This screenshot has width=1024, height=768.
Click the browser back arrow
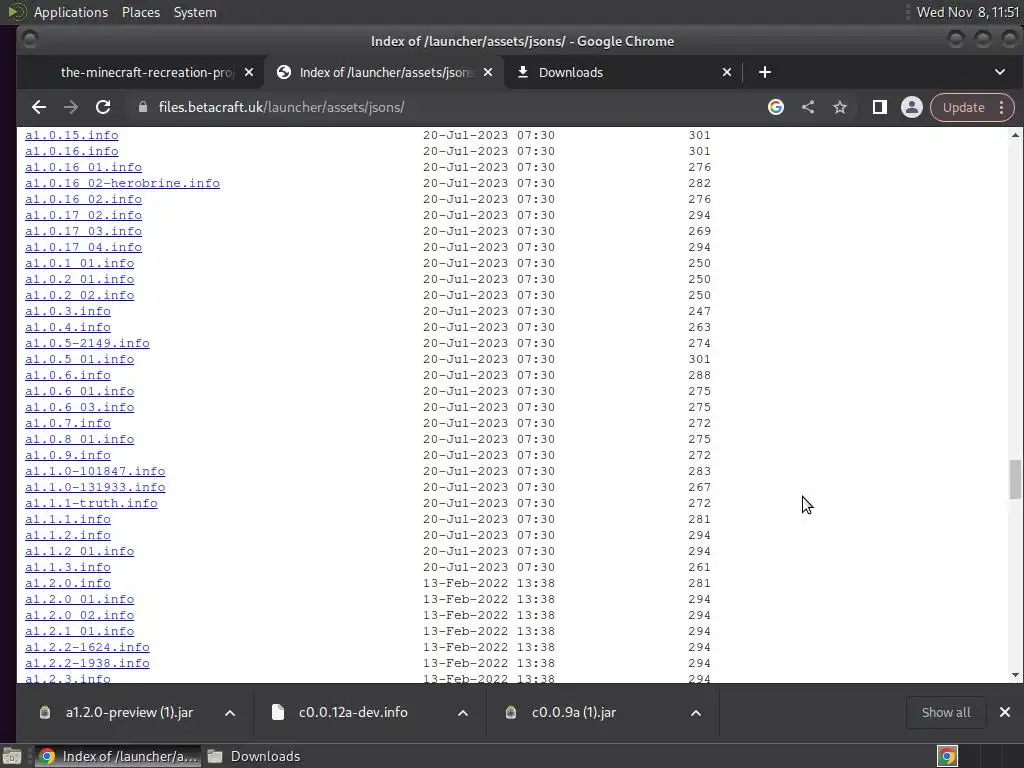(x=39, y=108)
